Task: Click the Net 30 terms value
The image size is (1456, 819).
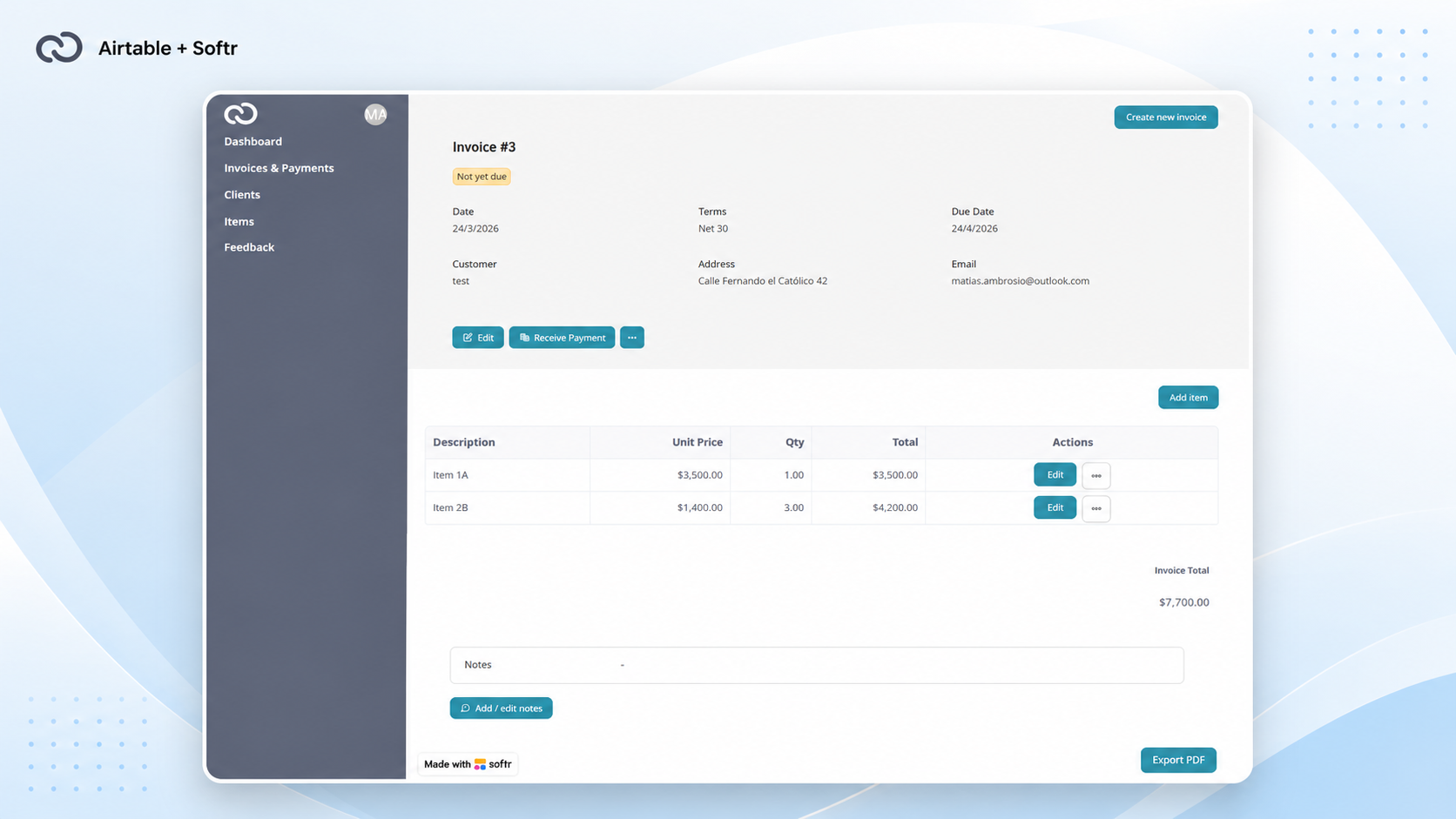Action: [x=713, y=229]
